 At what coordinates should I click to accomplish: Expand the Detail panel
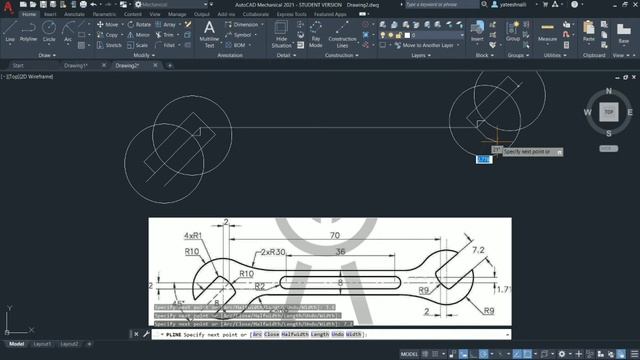(287, 55)
